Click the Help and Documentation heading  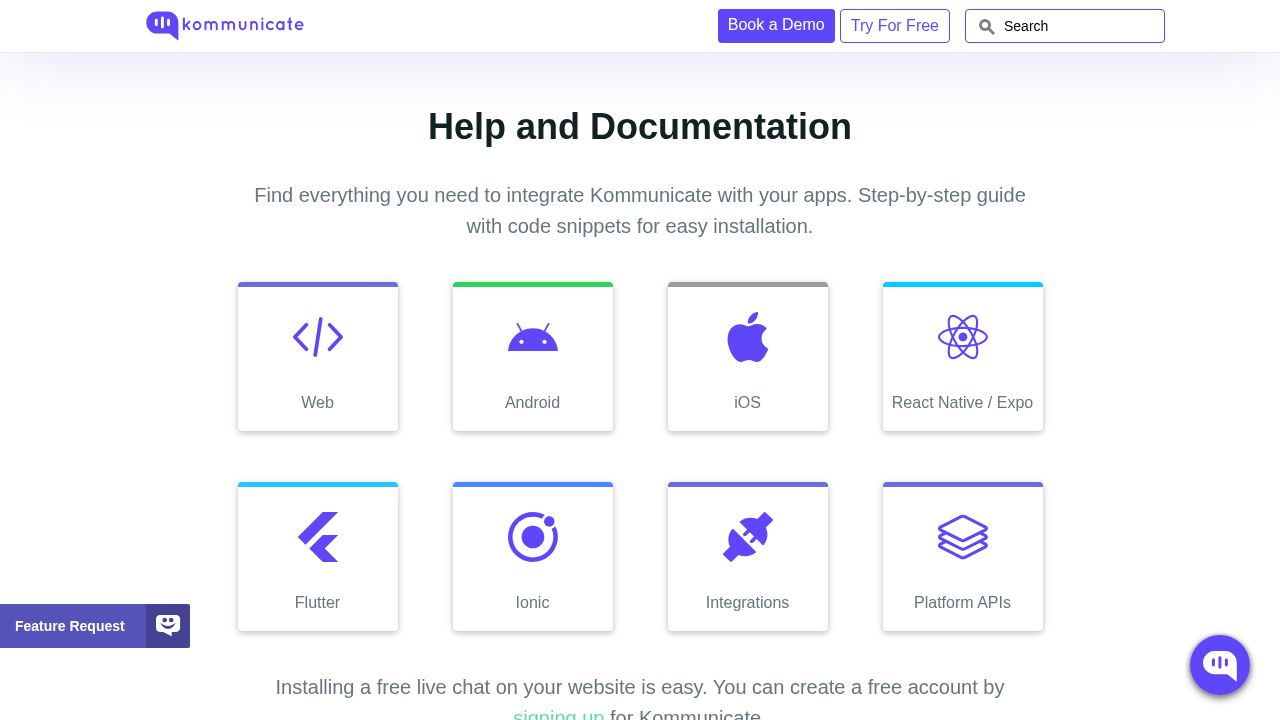(x=640, y=127)
